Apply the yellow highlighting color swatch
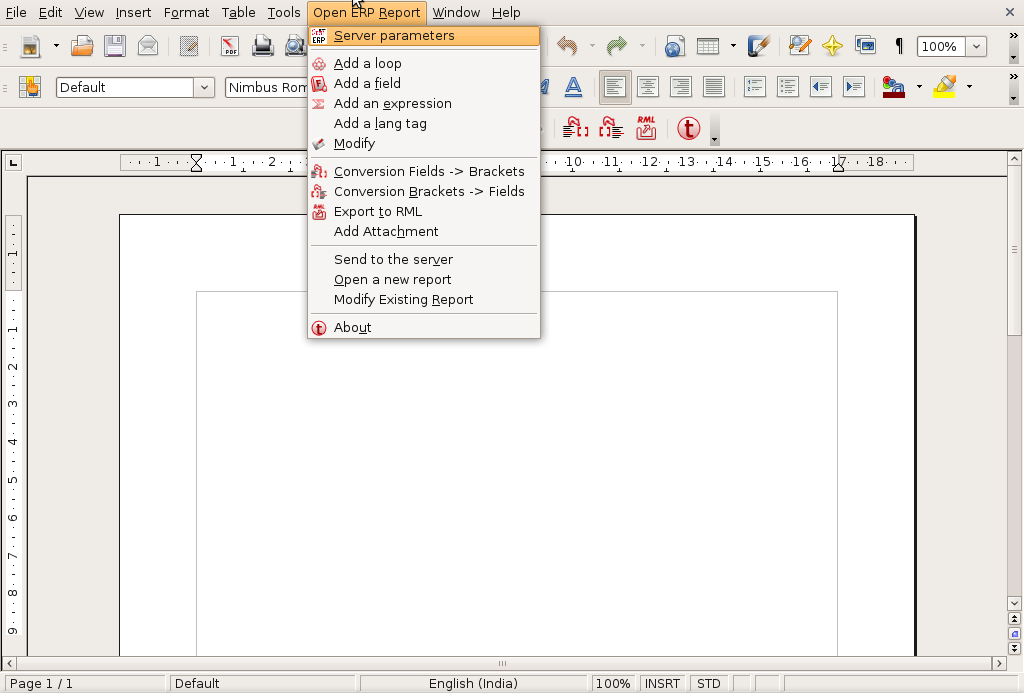 (944, 87)
